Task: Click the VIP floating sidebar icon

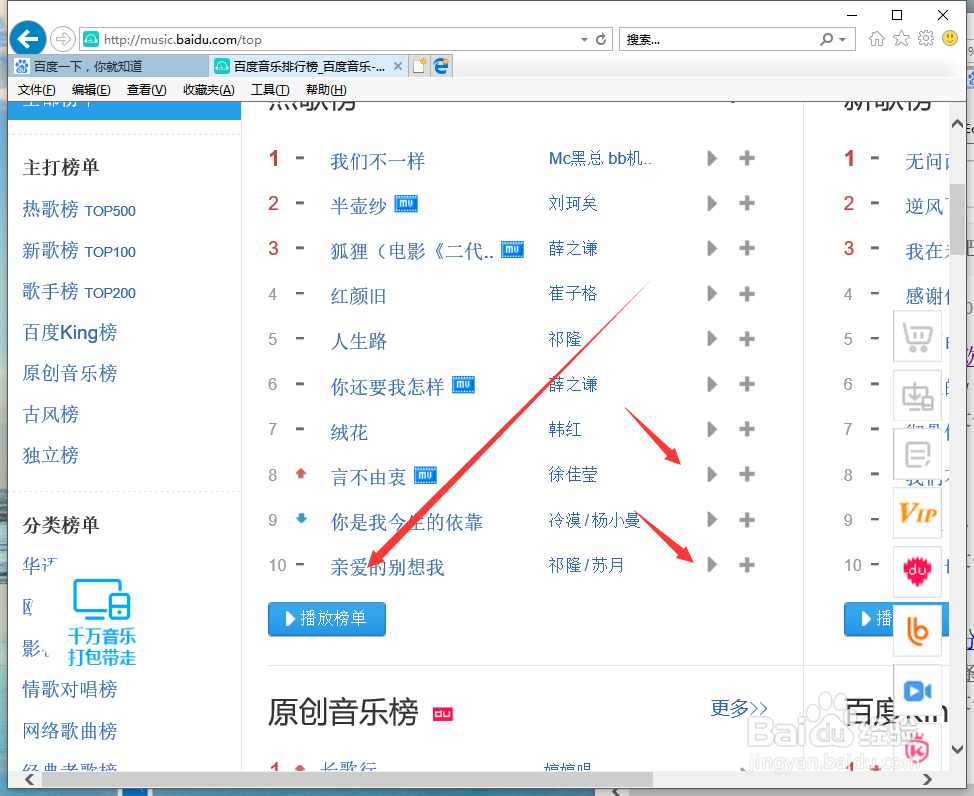Action: [917, 513]
